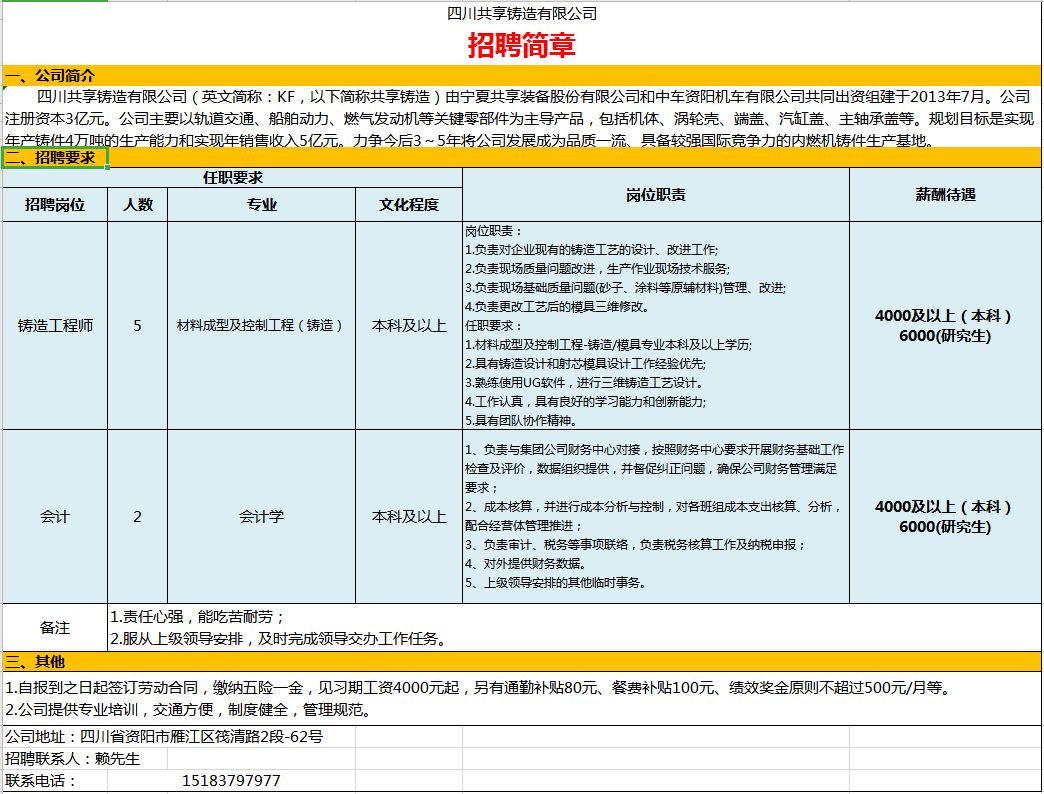Screen dimensions: 1044x794
Task: Click the red 招聘简章 heading
Action: point(521,46)
